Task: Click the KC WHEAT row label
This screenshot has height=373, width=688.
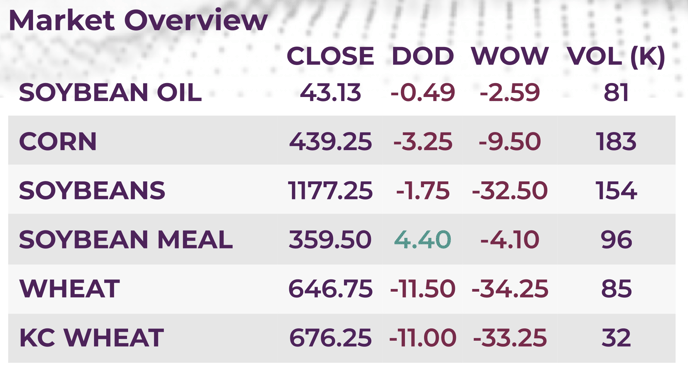Action: click(91, 338)
